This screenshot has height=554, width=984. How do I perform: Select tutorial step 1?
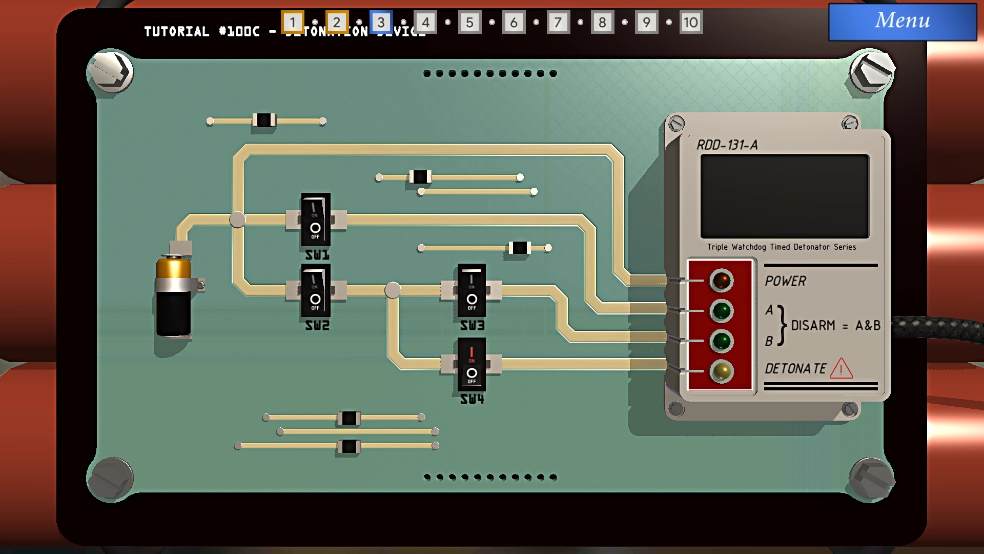292,22
